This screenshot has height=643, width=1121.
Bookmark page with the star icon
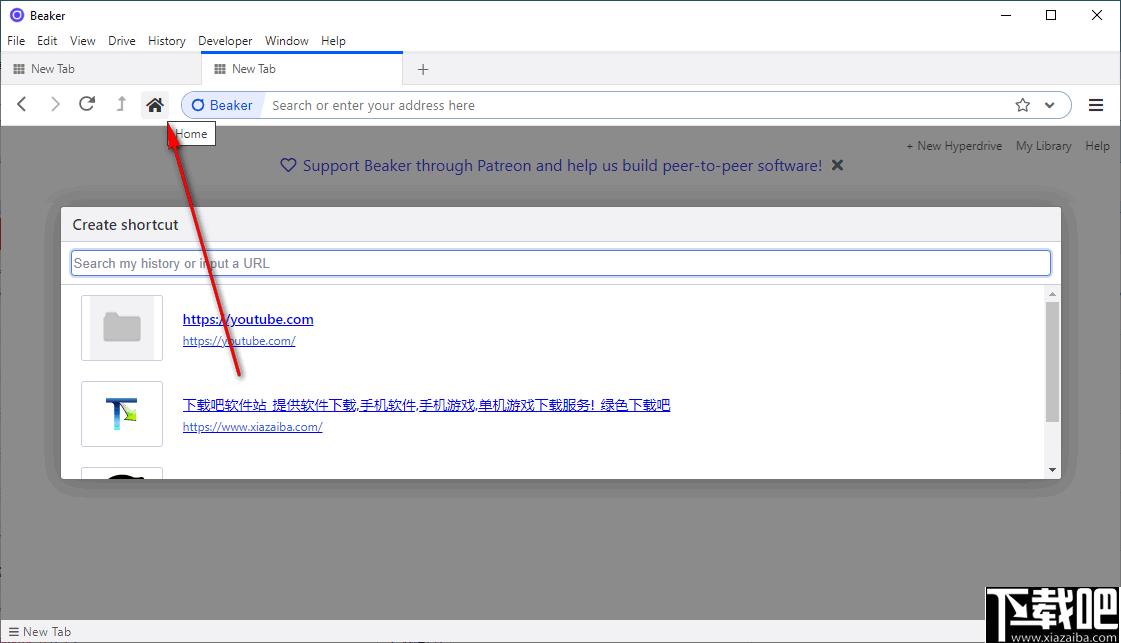click(x=1022, y=105)
